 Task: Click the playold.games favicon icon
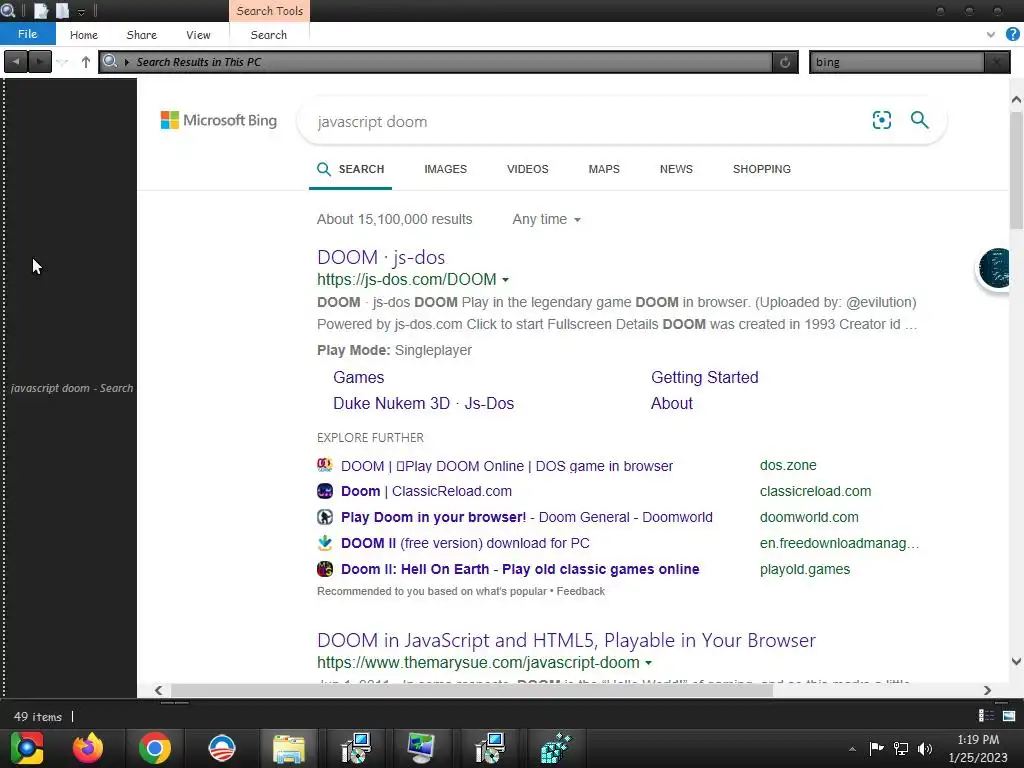(325, 569)
